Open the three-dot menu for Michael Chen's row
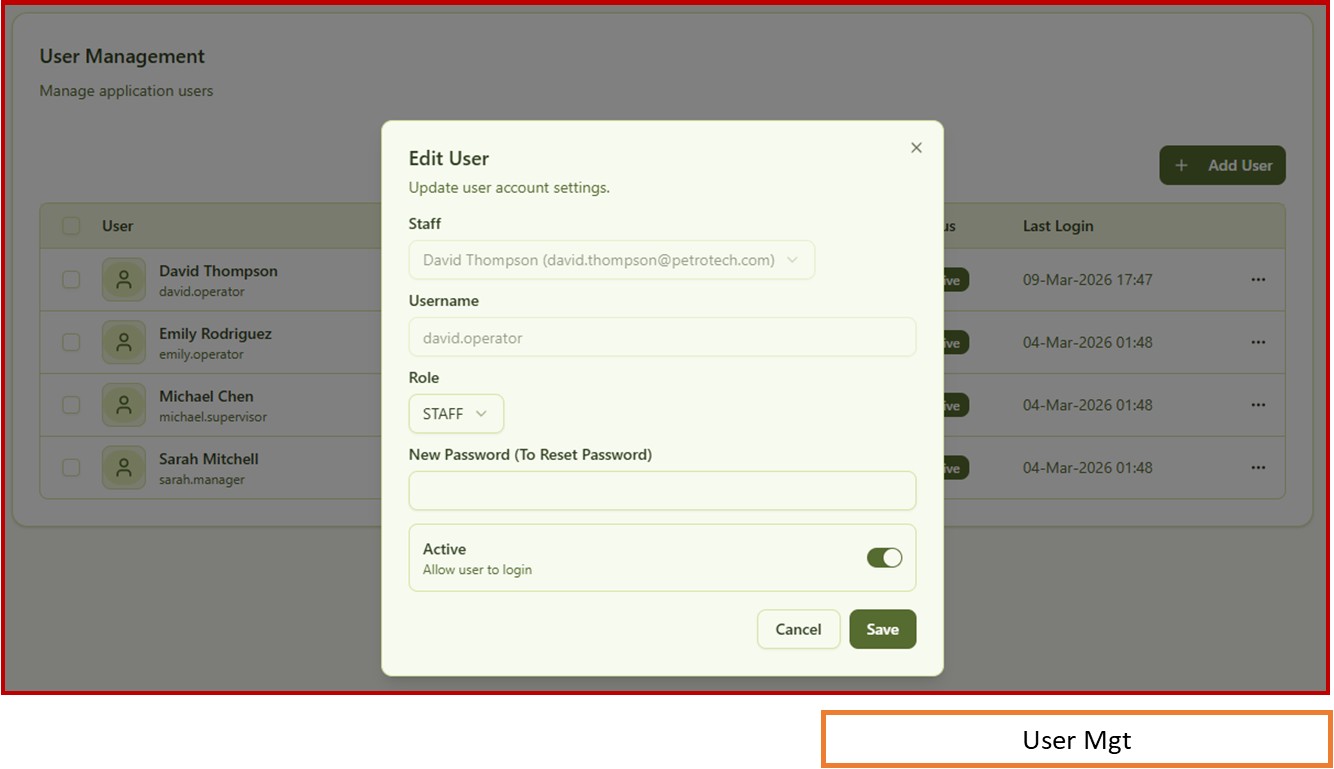The height and width of the screenshot is (769, 1334). [1258, 405]
